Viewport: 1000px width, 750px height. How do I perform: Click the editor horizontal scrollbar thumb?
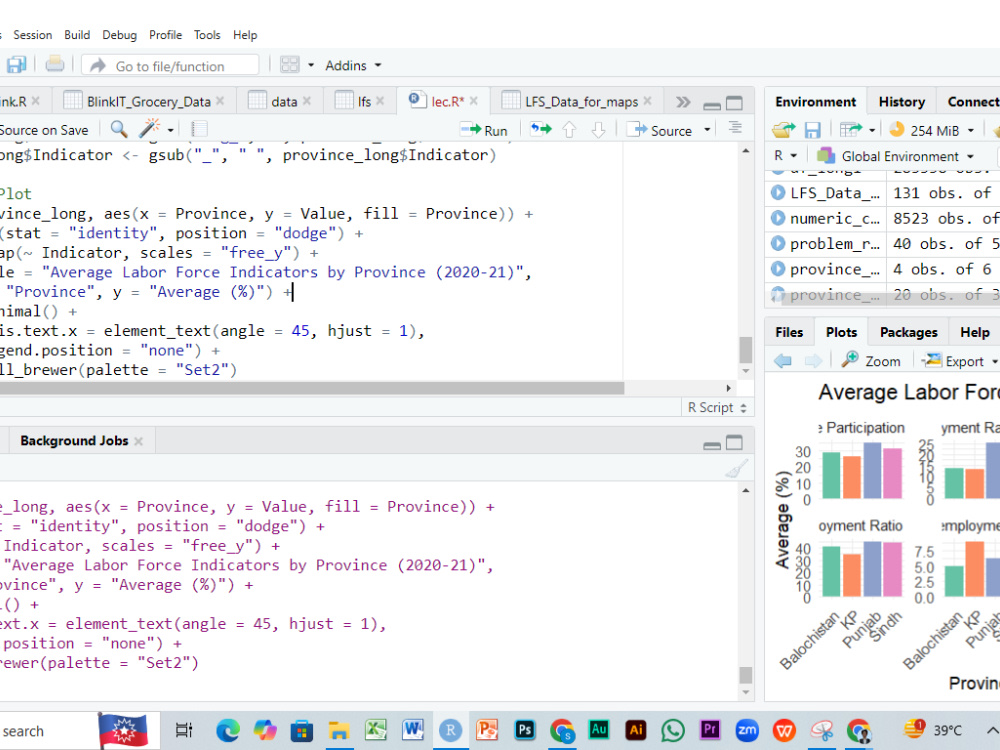pyautogui.click(x=312, y=388)
